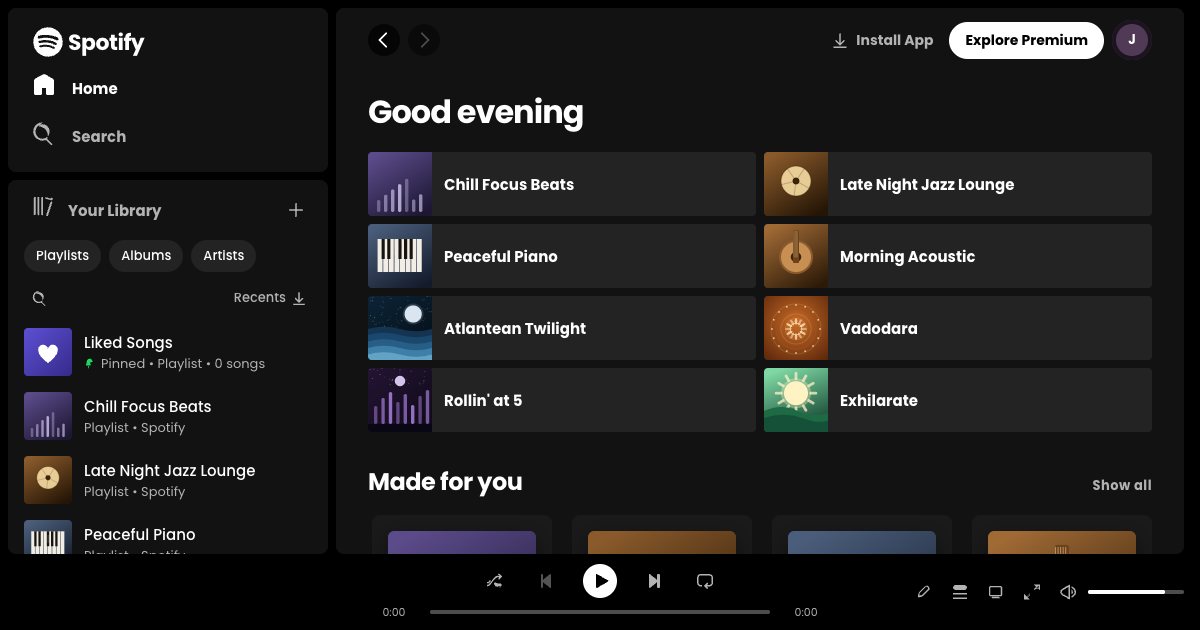
Task: Search within Your Library using small magnifier
Action: coord(39,298)
